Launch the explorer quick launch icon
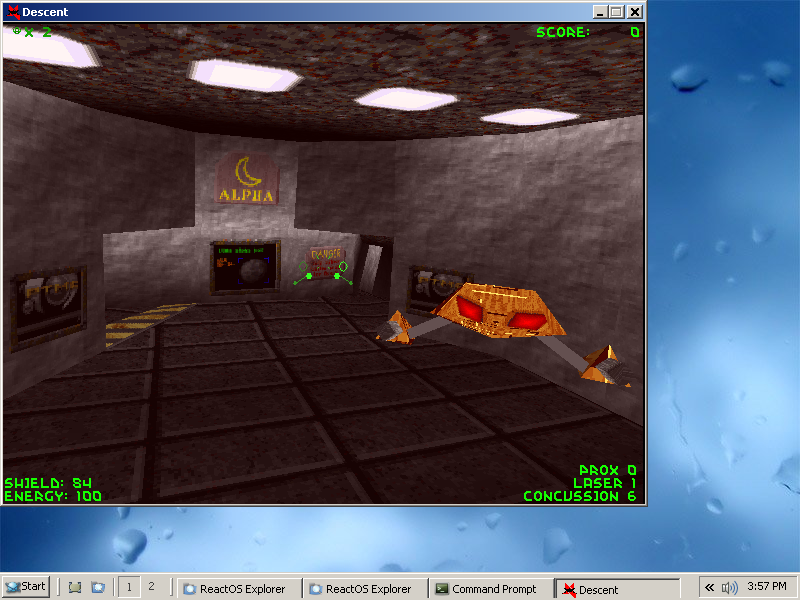 click(97, 588)
